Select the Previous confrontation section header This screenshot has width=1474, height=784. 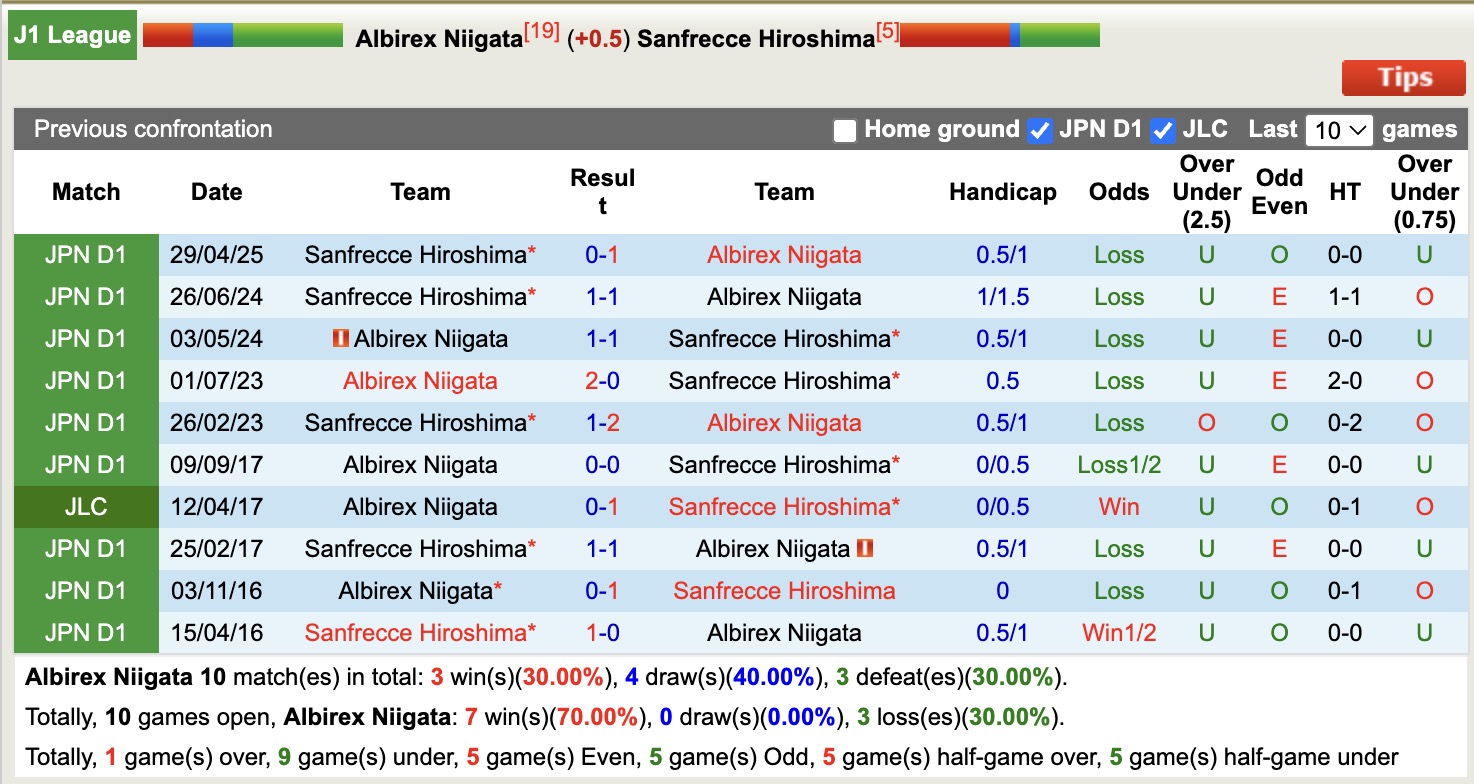(x=153, y=129)
